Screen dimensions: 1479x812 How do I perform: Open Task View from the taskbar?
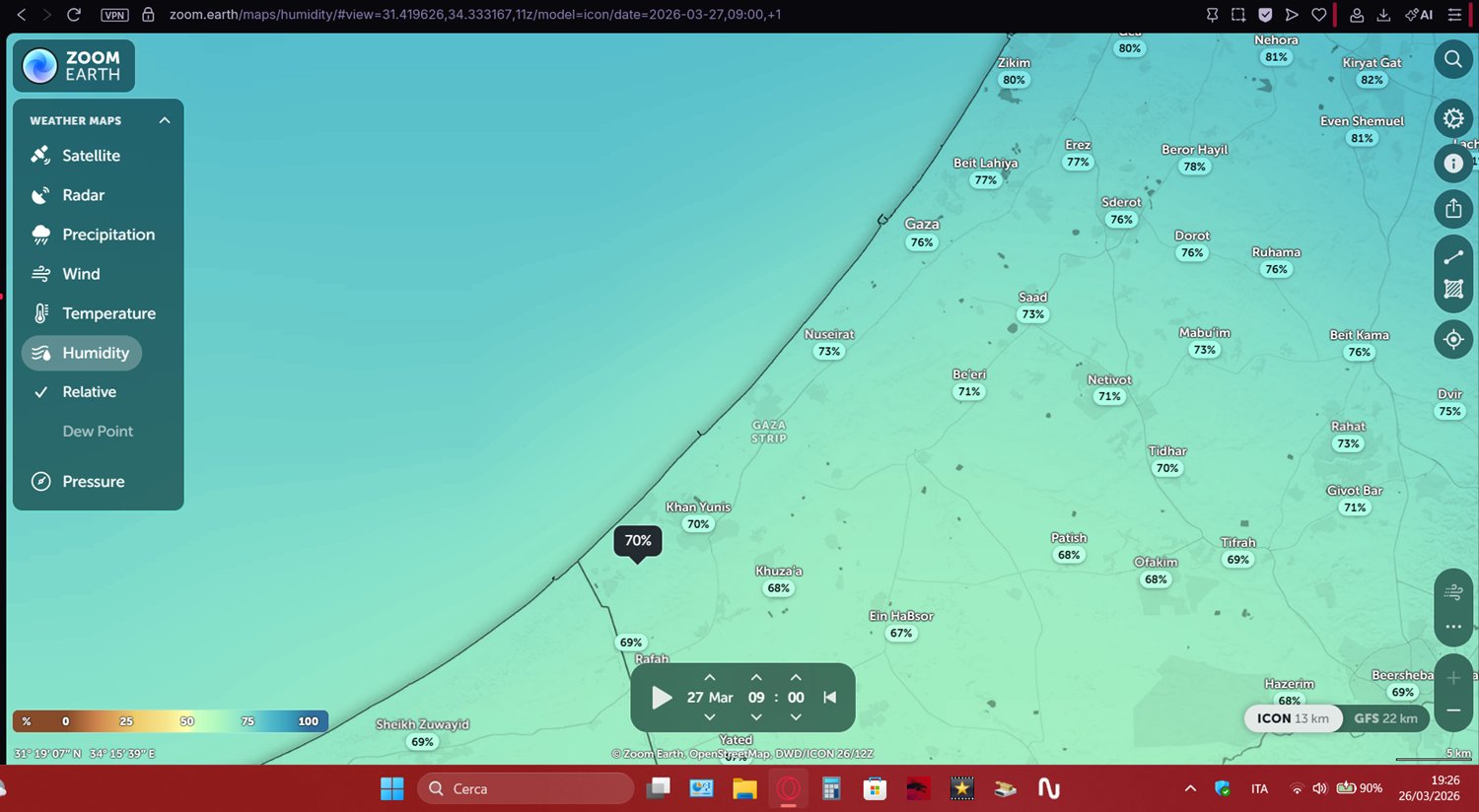coord(658,788)
